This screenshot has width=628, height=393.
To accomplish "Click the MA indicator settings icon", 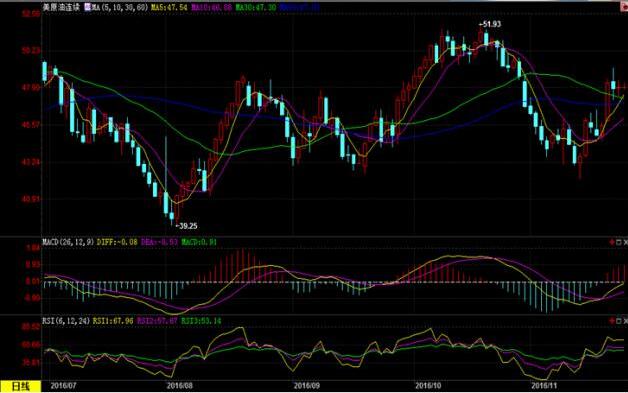I will click(x=87, y=7).
